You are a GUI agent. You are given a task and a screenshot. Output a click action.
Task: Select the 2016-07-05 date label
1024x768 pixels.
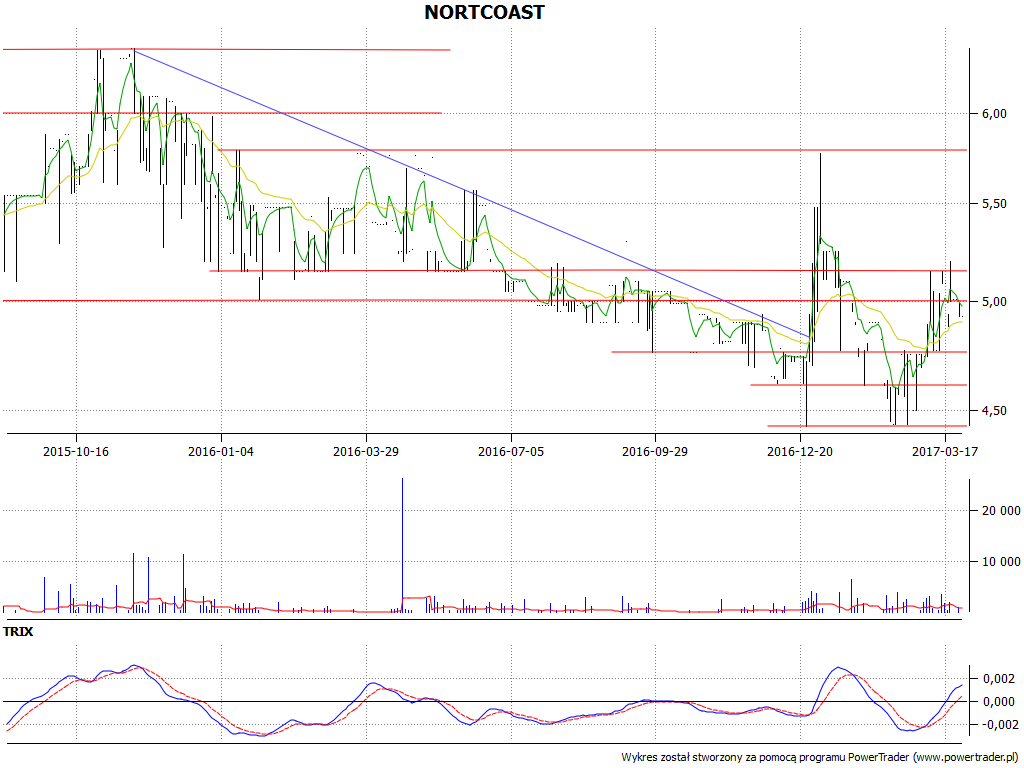(x=511, y=451)
